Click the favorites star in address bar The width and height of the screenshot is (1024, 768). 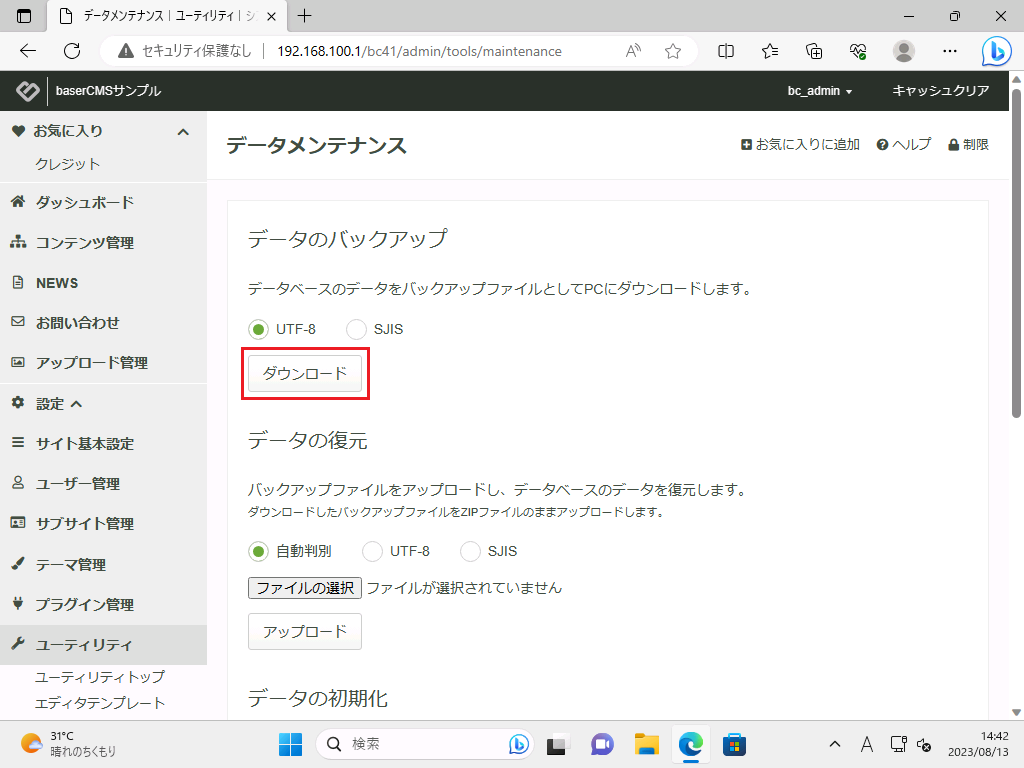click(x=673, y=51)
